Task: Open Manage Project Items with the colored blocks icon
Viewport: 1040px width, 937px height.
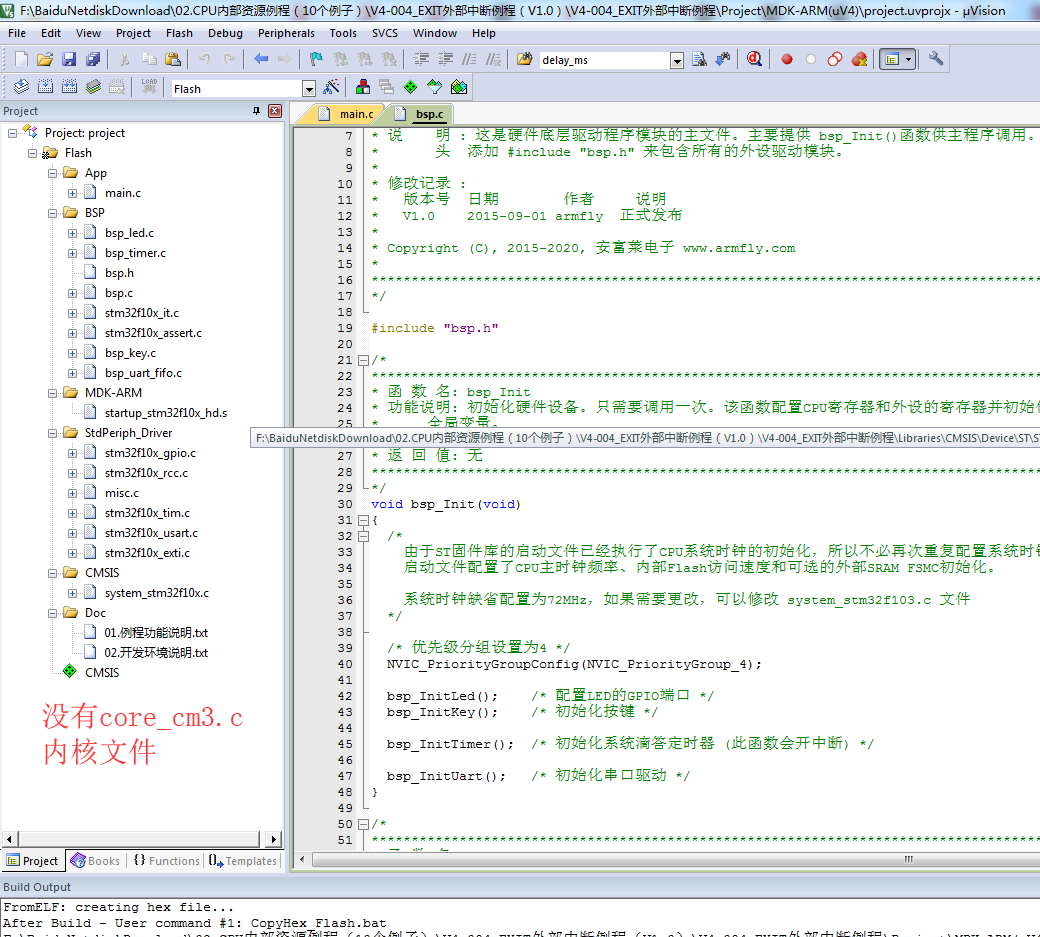Action: pyautogui.click(x=363, y=87)
